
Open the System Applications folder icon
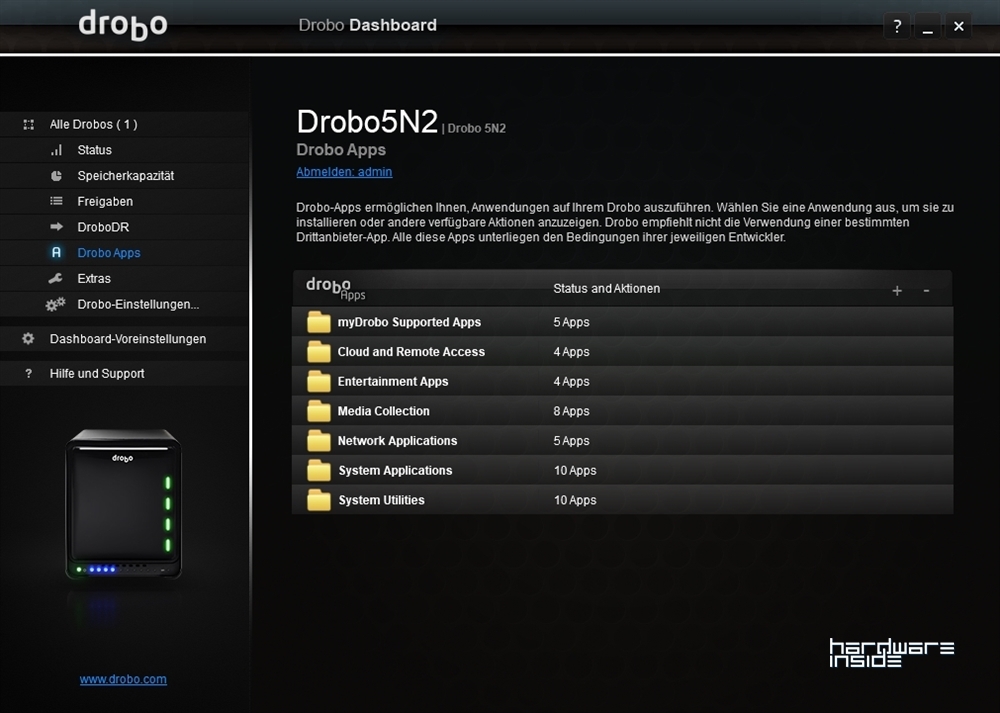point(319,470)
